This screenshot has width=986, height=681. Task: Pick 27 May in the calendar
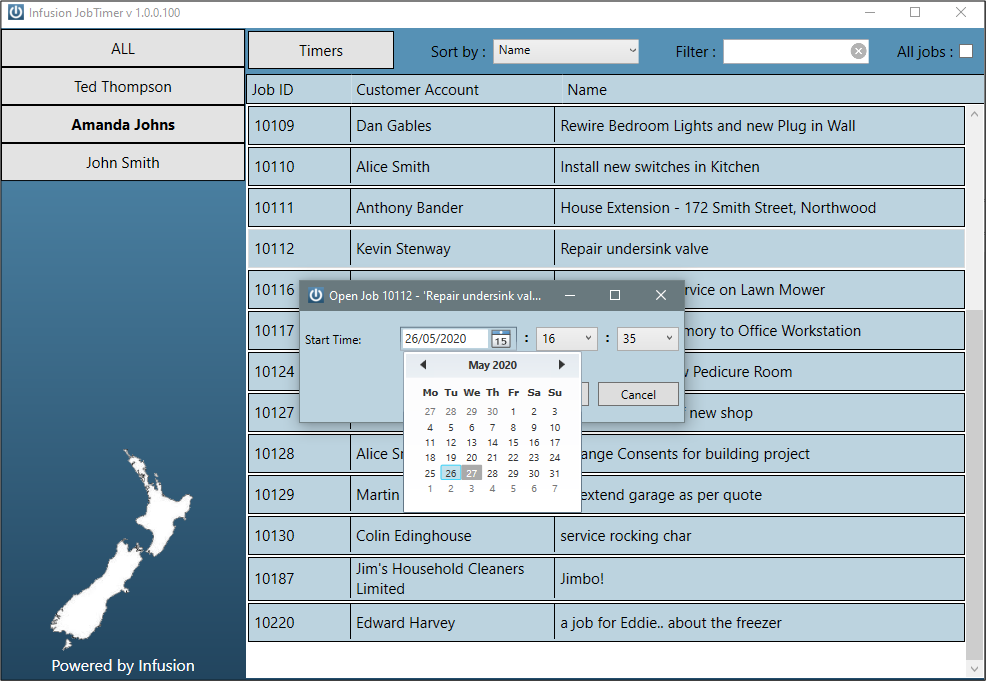[472, 473]
